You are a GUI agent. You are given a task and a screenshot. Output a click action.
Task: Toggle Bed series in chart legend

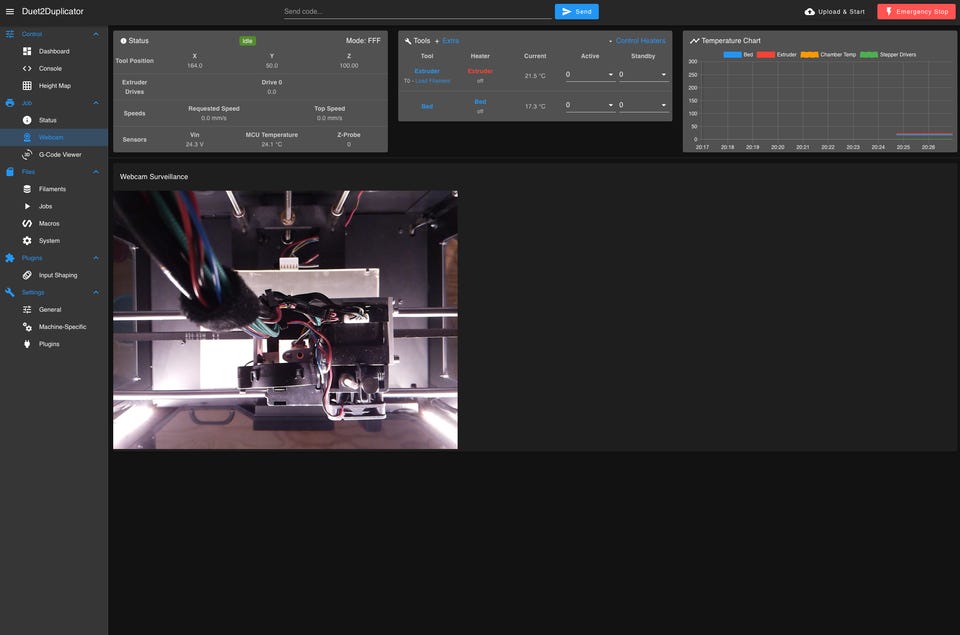point(732,54)
